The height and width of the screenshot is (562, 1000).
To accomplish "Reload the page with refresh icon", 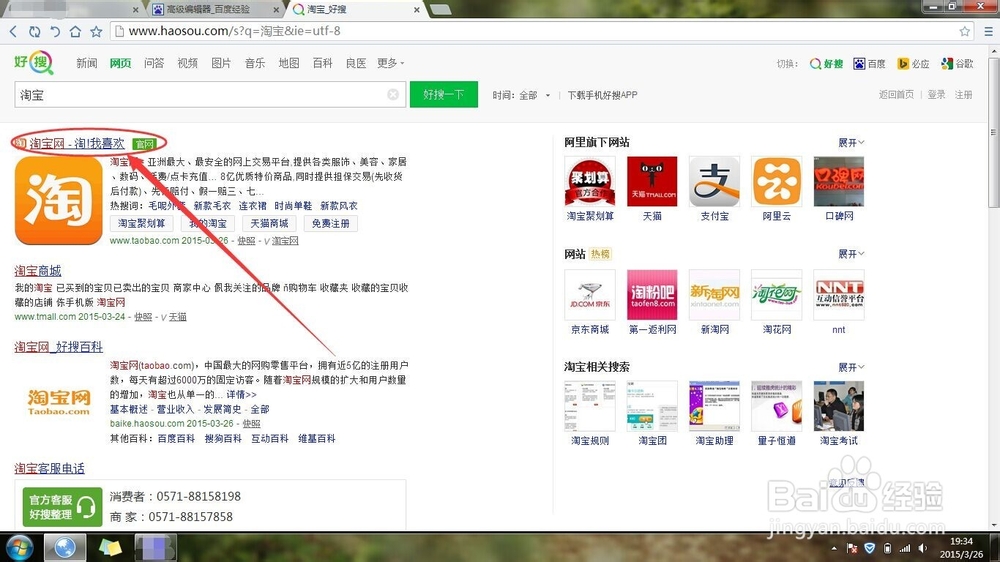I will [x=34, y=31].
